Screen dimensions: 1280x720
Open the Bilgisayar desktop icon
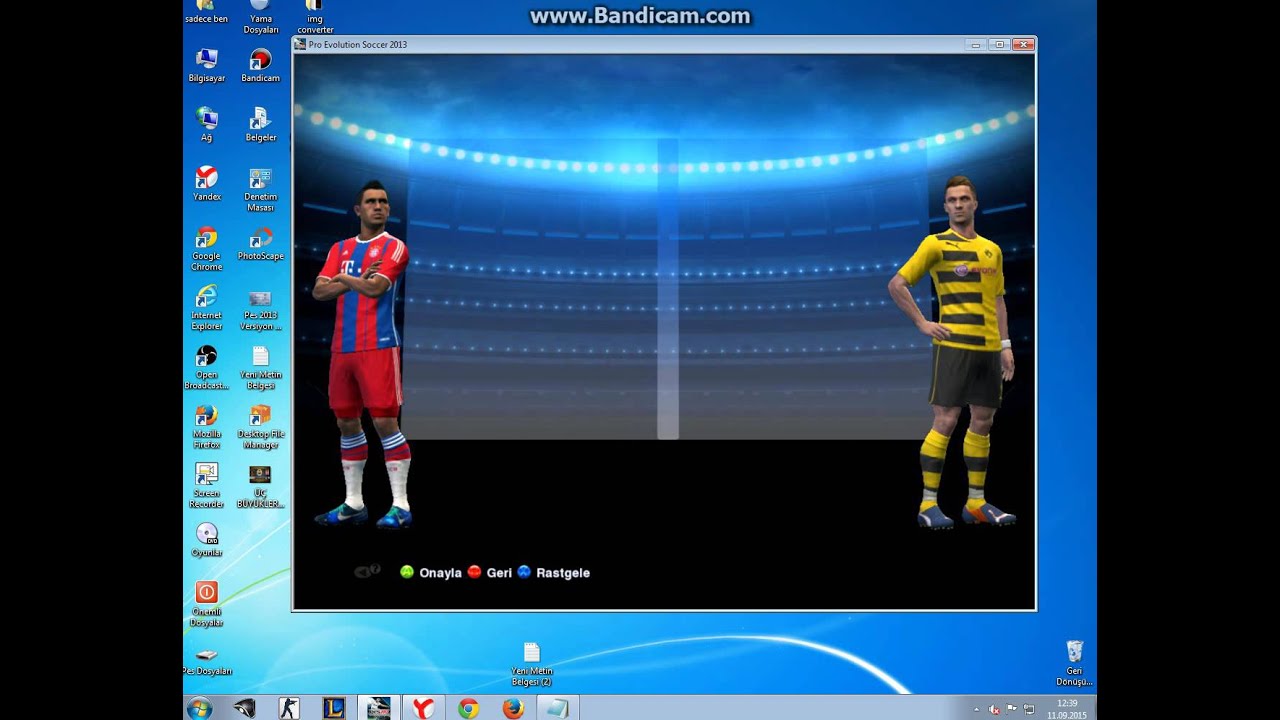(x=207, y=65)
